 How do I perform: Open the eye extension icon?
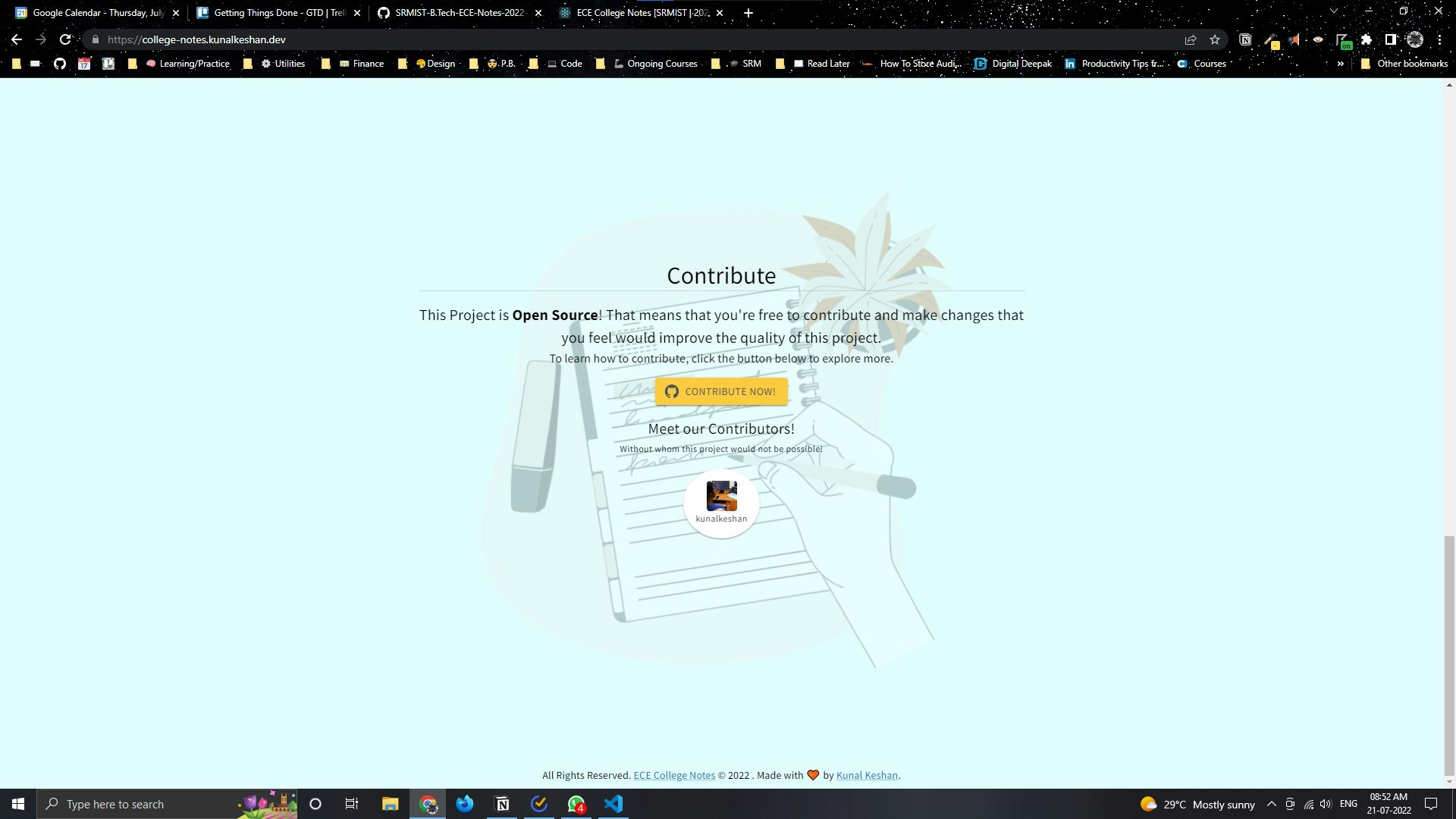tap(1318, 39)
